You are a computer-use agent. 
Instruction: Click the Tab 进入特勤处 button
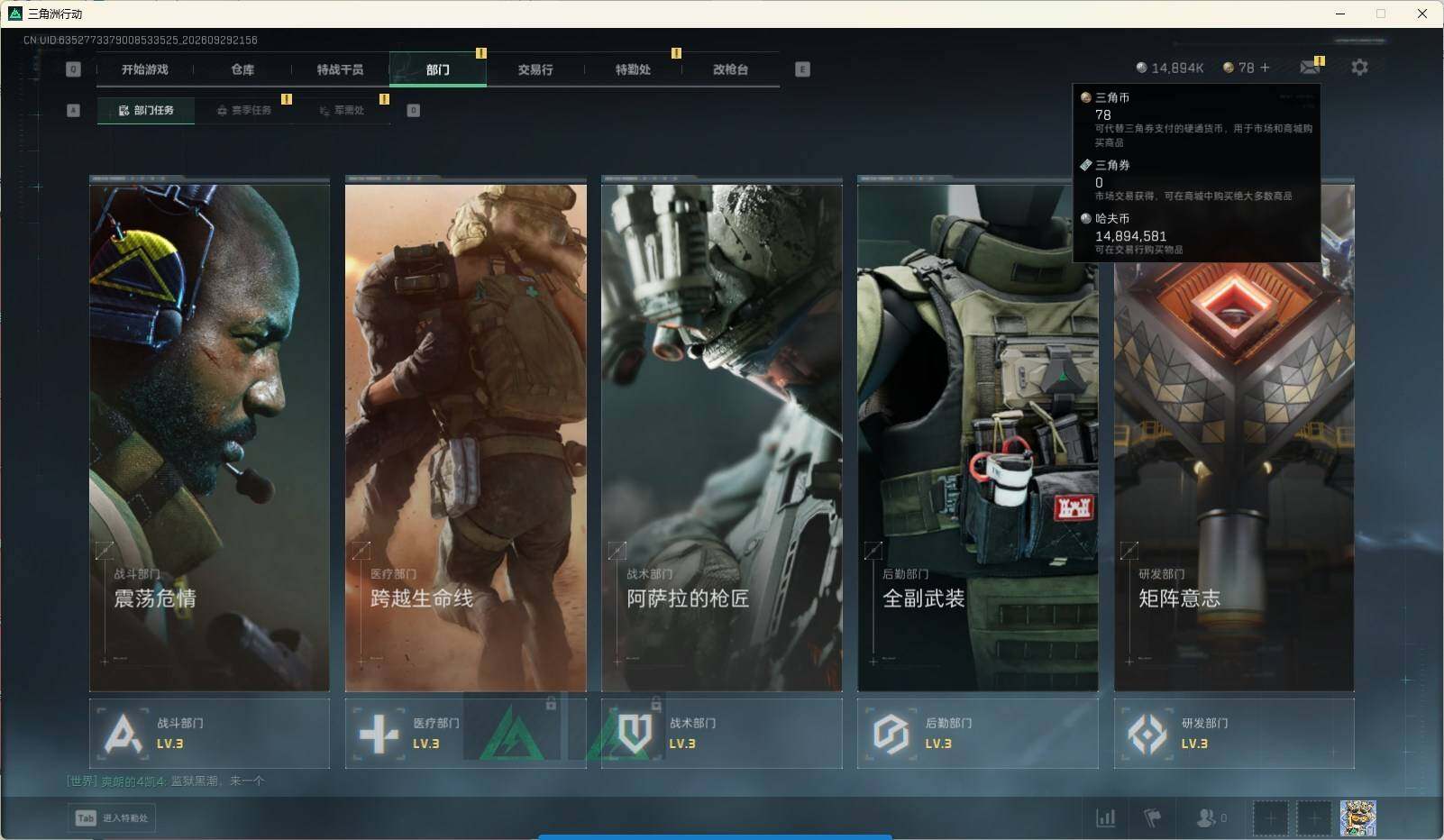tap(112, 817)
